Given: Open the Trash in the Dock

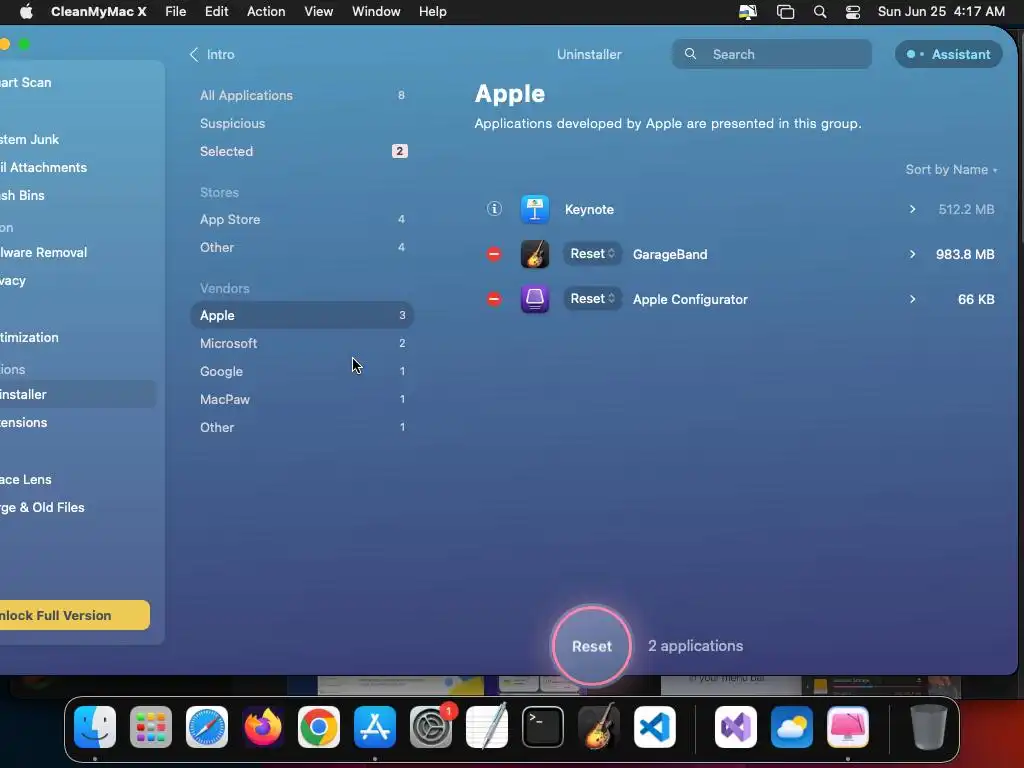Looking at the screenshot, I should 929,727.
